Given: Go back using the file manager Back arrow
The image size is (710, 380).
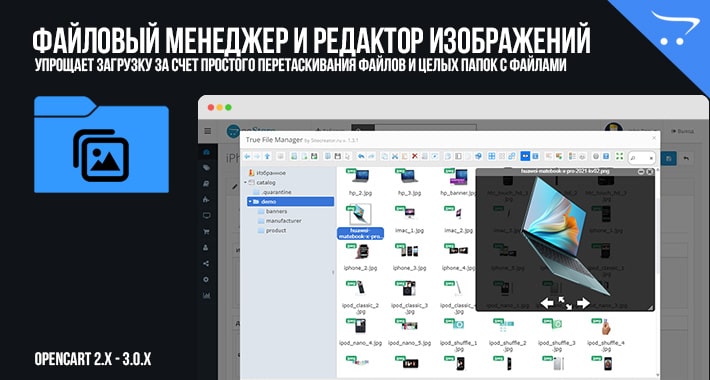Looking at the screenshot, I should [247, 156].
